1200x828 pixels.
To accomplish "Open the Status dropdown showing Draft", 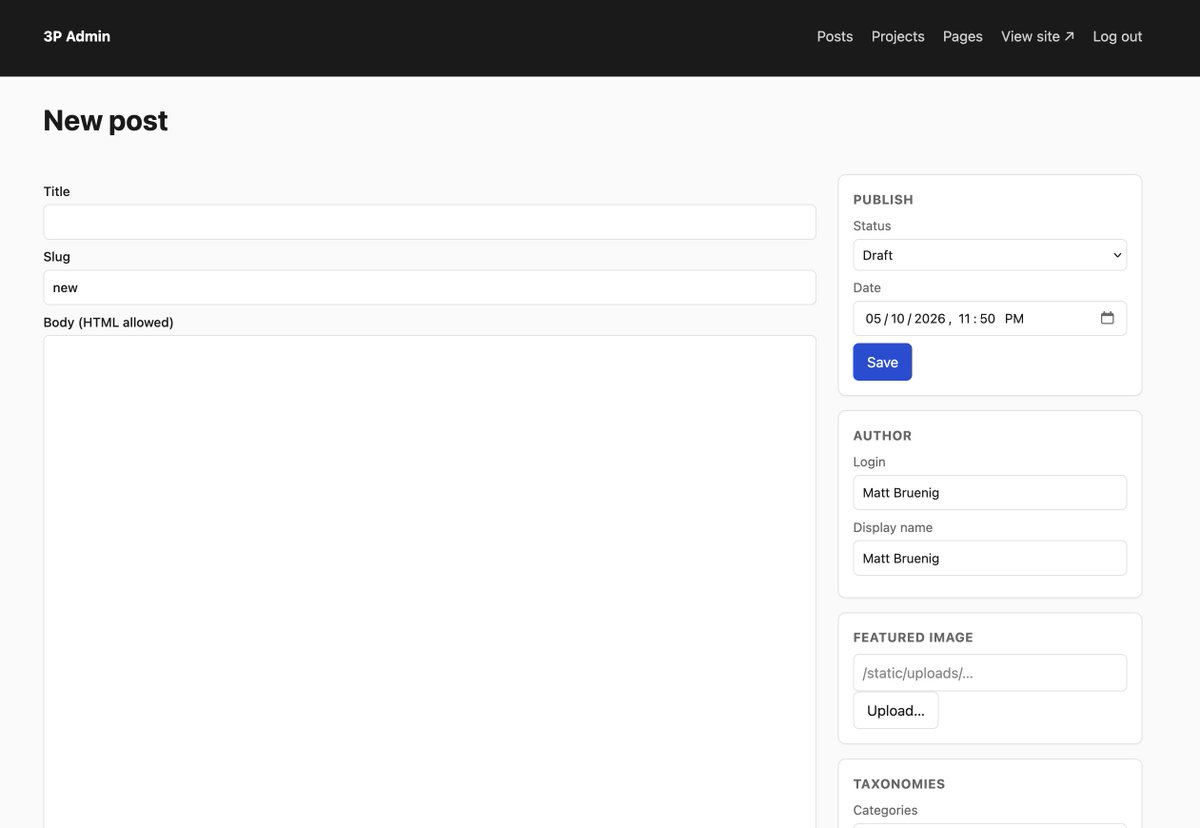I will click(x=990, y=255).
